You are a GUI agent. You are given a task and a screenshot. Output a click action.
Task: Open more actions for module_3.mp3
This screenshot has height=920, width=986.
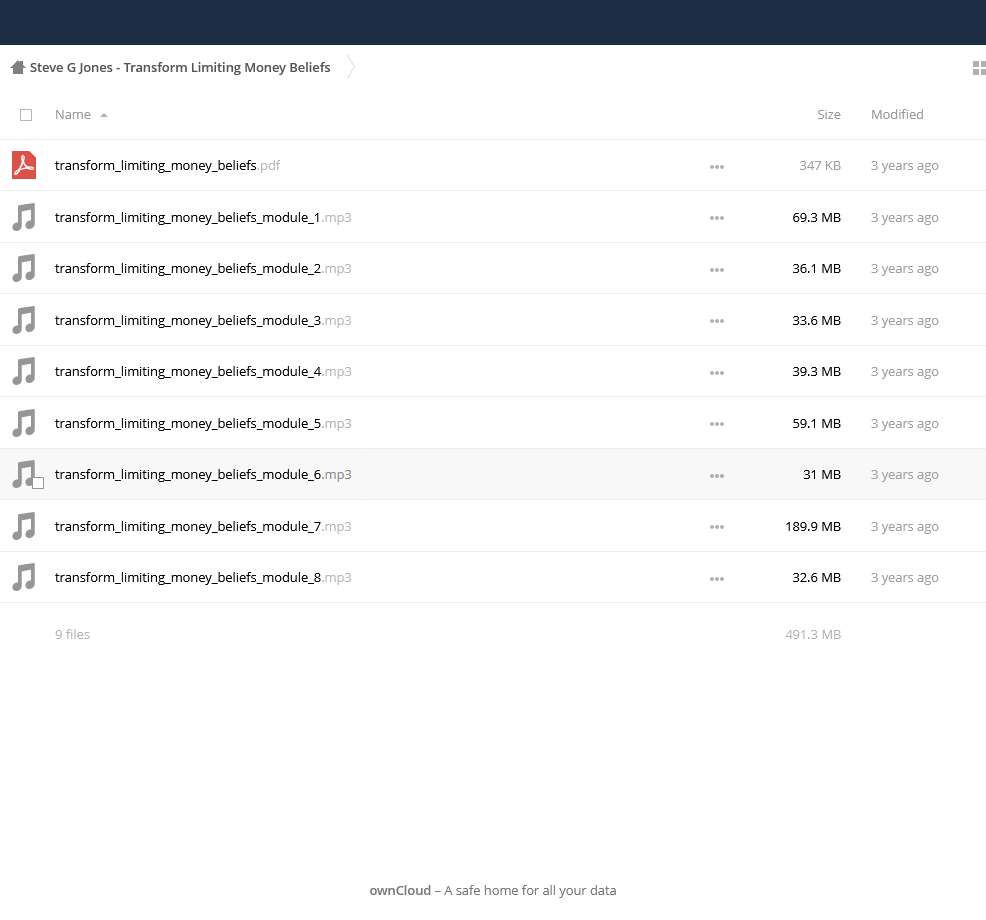point(717,321)
